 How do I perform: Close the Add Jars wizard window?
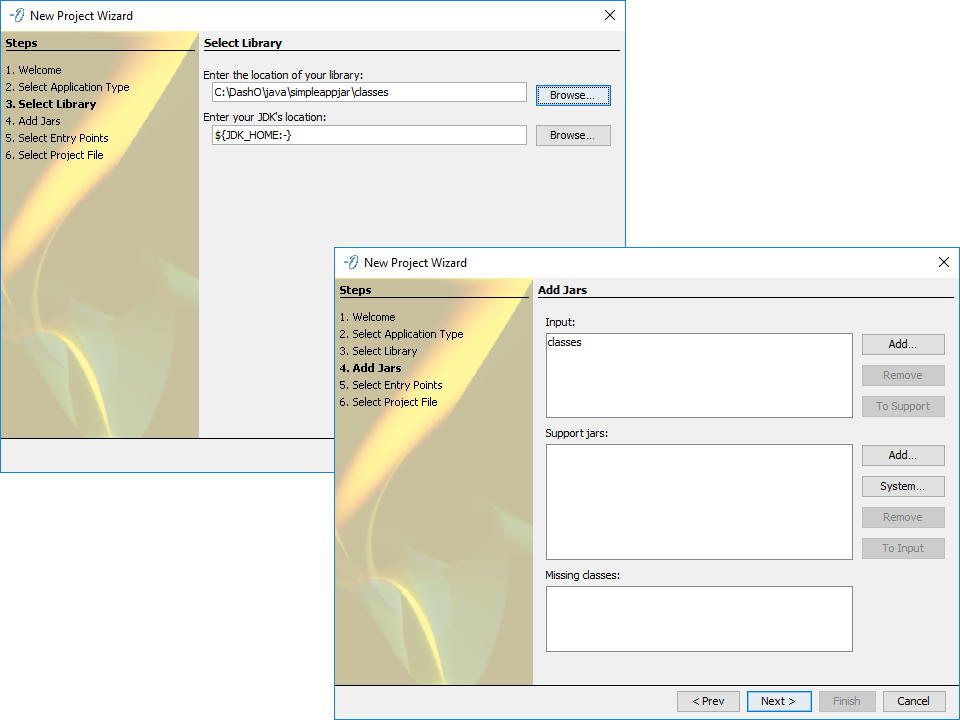point(943,262)
